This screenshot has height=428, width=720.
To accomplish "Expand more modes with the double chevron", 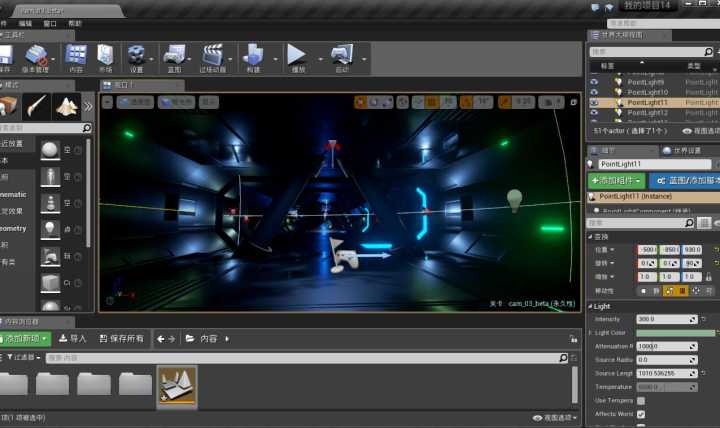I will (x=88, y=107).
